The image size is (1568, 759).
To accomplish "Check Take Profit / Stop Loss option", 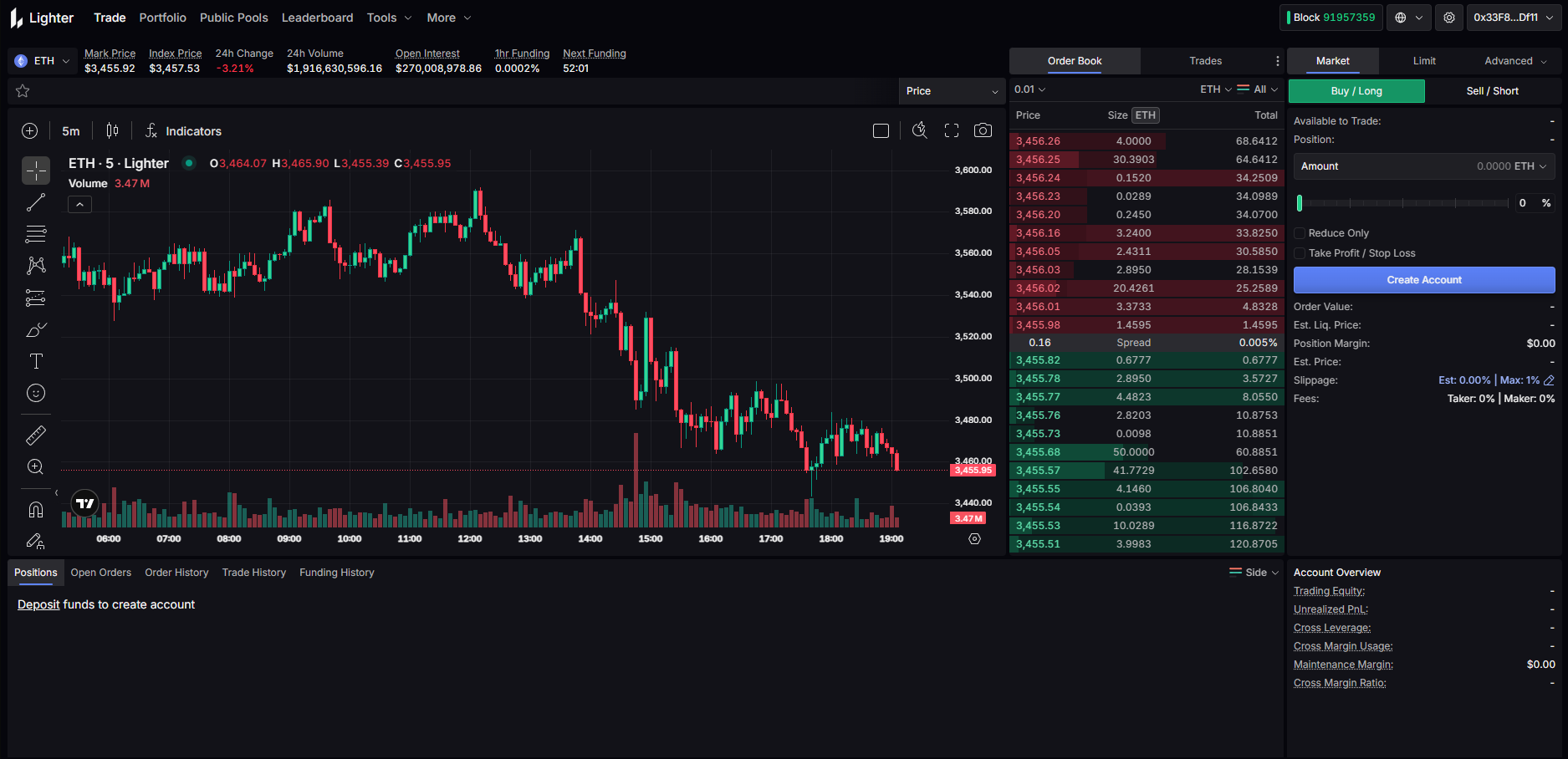I will point(1300,253).
